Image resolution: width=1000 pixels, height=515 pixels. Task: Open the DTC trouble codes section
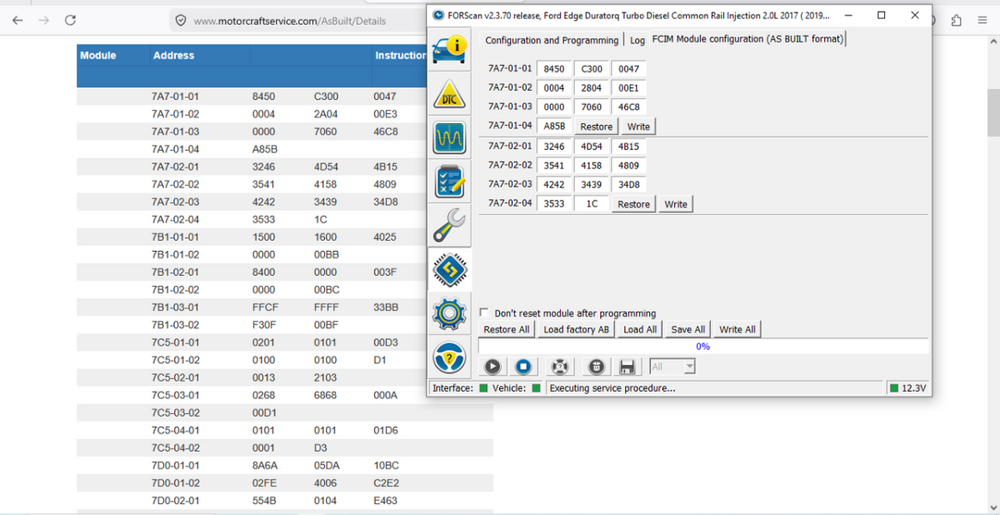click(x=450, y=93)
